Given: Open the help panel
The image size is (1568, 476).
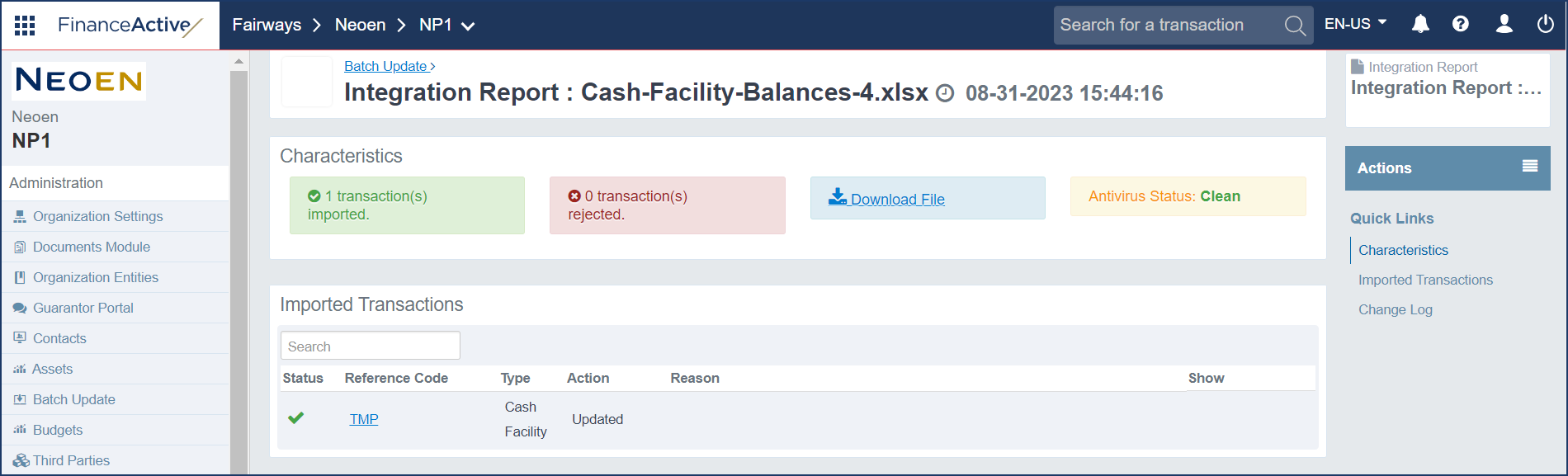Looking at the screenshot, I should tap(1461, 24).
